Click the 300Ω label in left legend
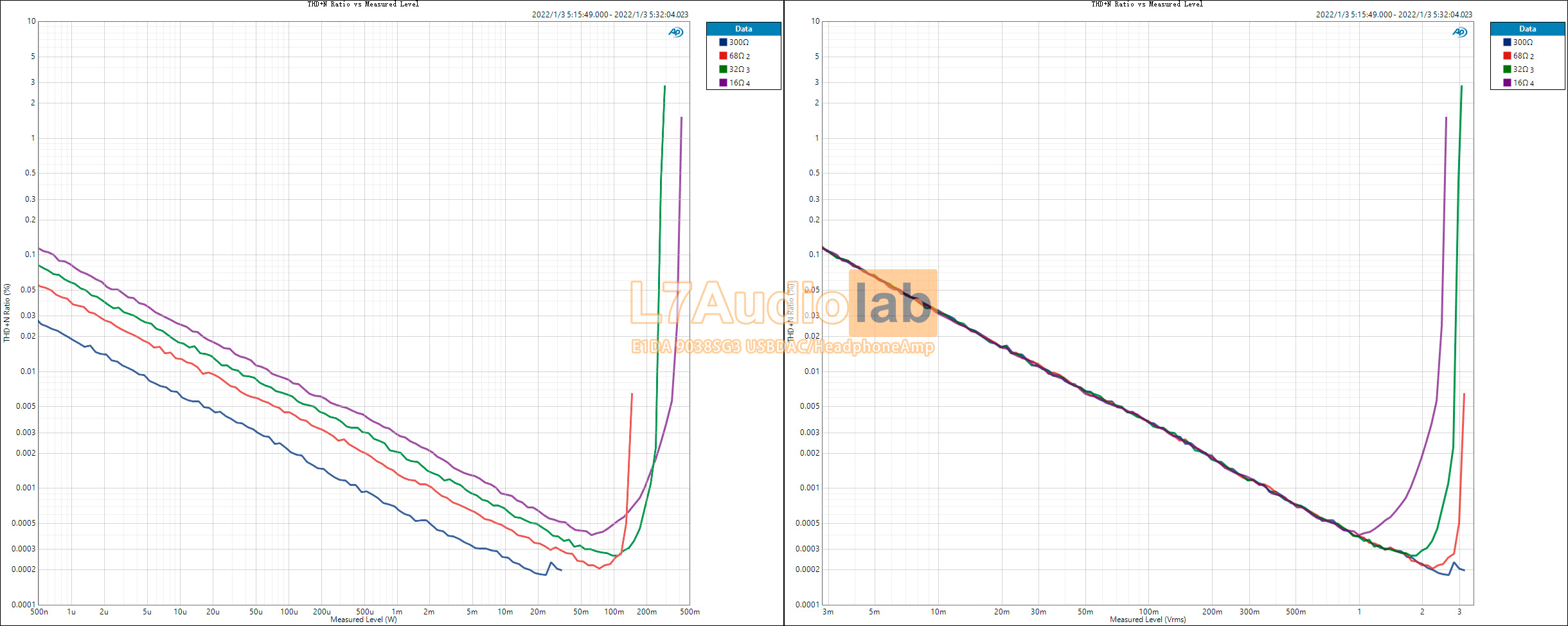The image size is (1568, 626). point(739,42)
